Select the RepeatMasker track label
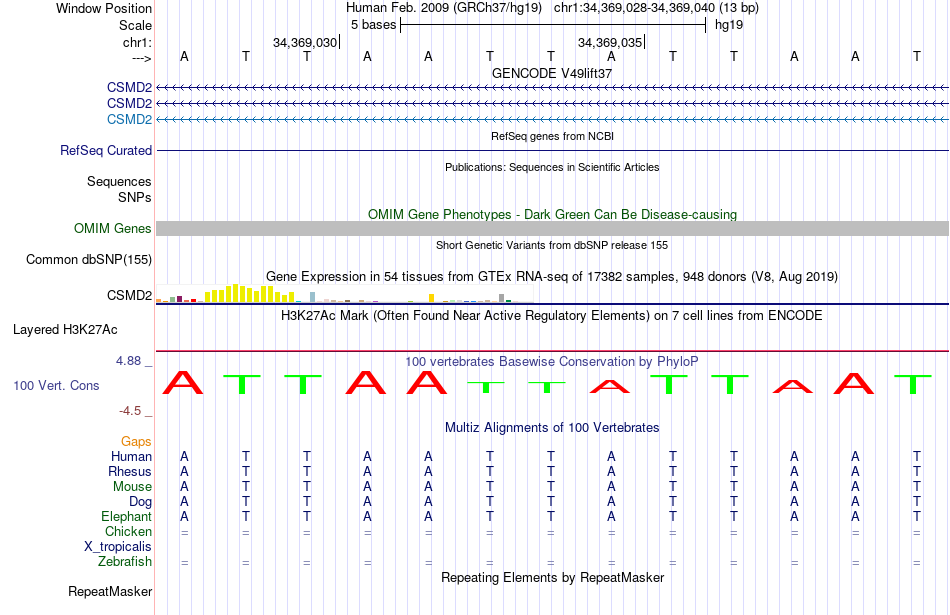950x615 pixels. point(110,591)
